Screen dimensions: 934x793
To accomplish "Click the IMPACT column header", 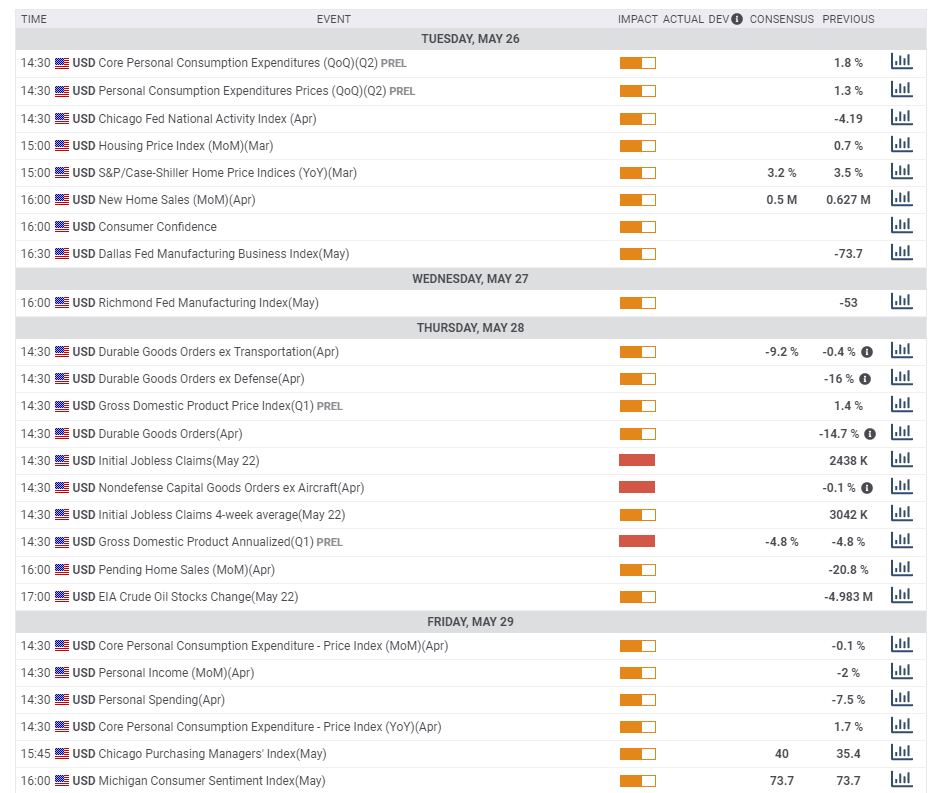I will click(x=637, y=19).
